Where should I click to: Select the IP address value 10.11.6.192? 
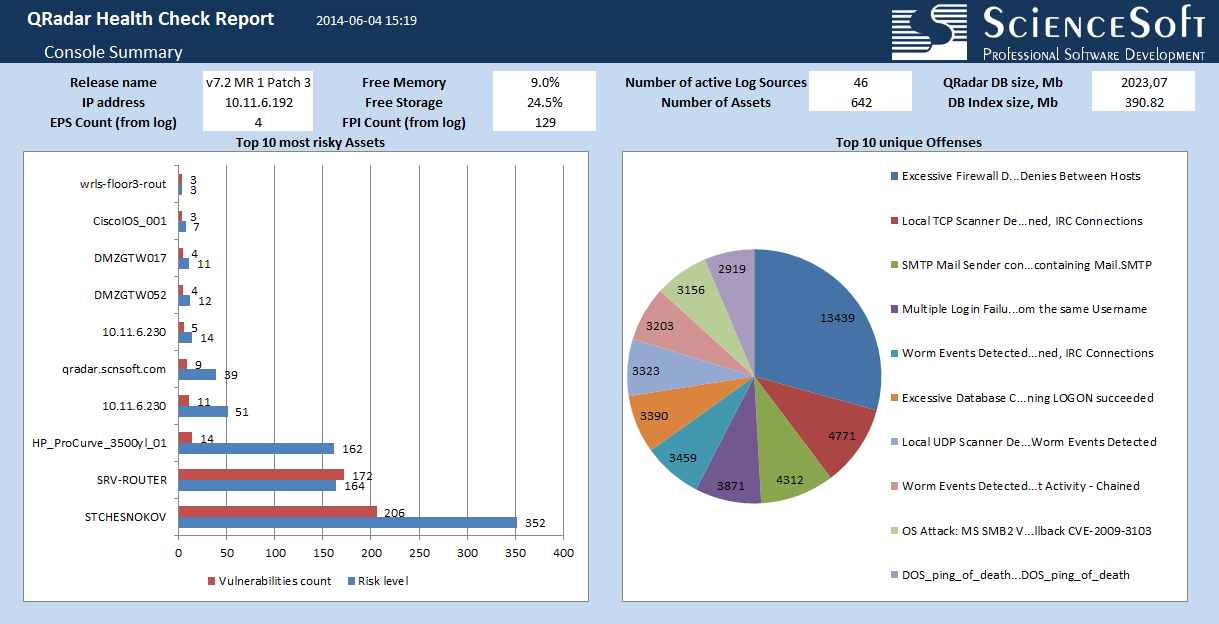point(258,102)
